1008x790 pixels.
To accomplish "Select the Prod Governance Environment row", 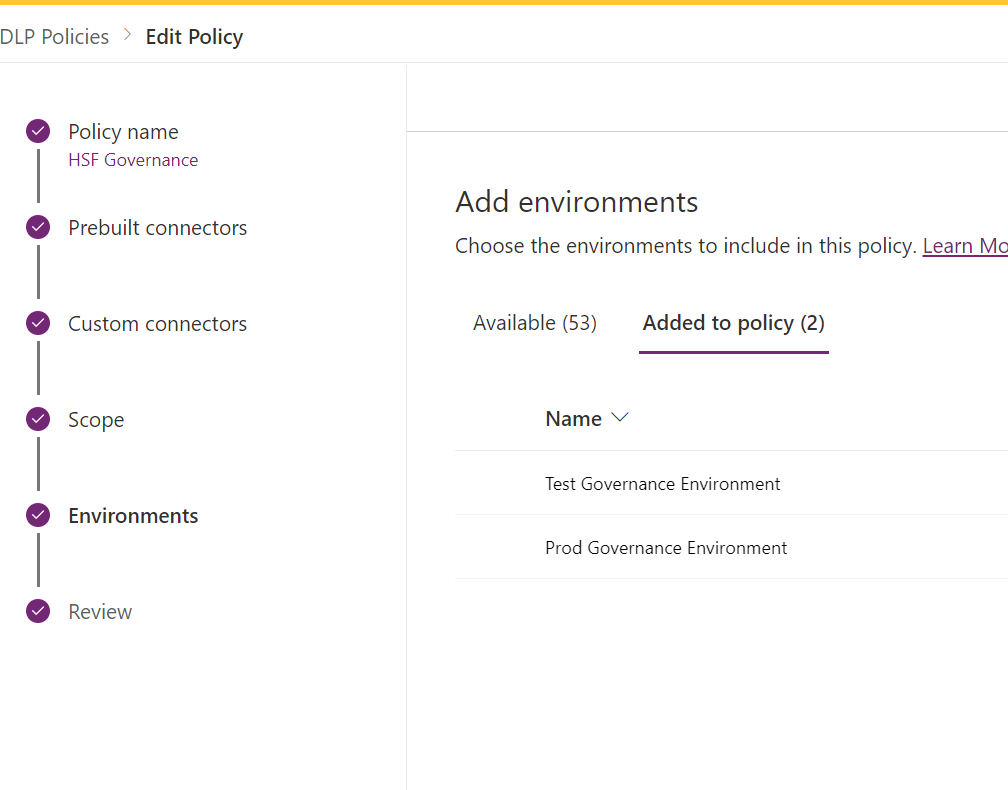I will pyautogui.click(x=665, y=547).
